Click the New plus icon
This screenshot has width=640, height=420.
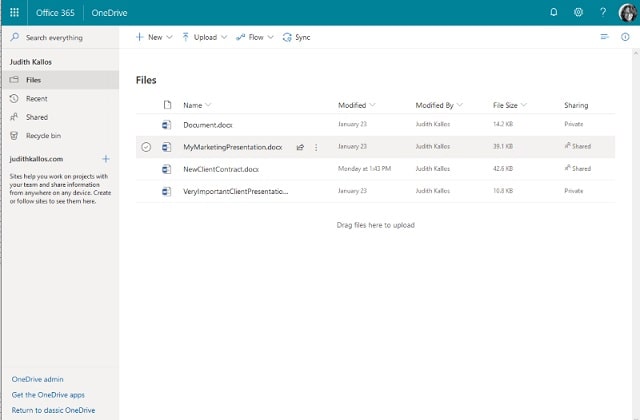pos(140,37)
